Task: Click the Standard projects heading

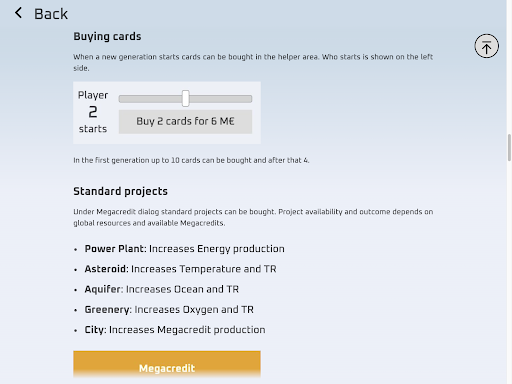Action: (x=120, y=191)
